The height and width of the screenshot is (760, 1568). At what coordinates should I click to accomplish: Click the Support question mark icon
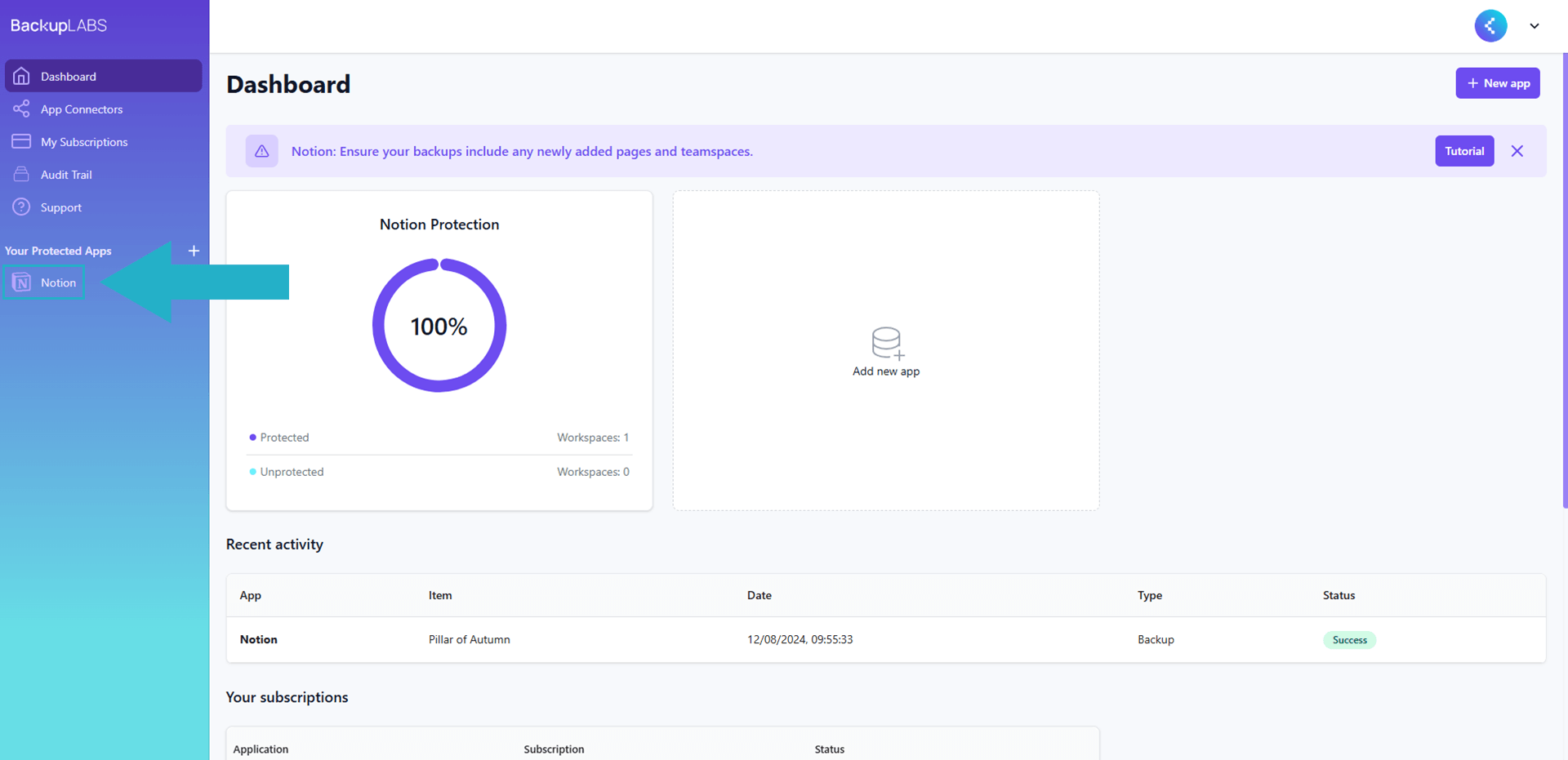(x=21, y=207)
